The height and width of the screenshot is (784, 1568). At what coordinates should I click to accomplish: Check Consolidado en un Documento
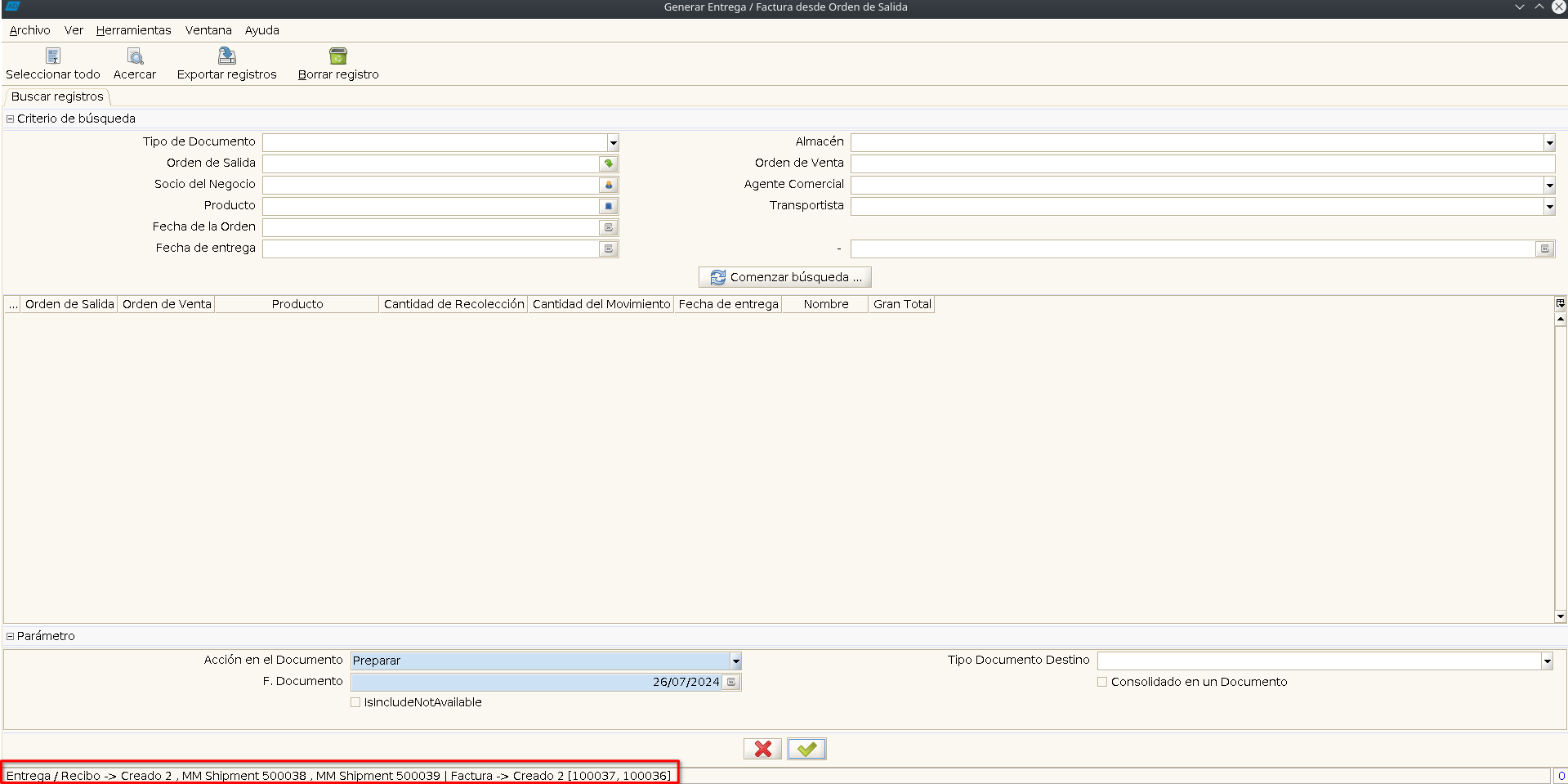1102,682
